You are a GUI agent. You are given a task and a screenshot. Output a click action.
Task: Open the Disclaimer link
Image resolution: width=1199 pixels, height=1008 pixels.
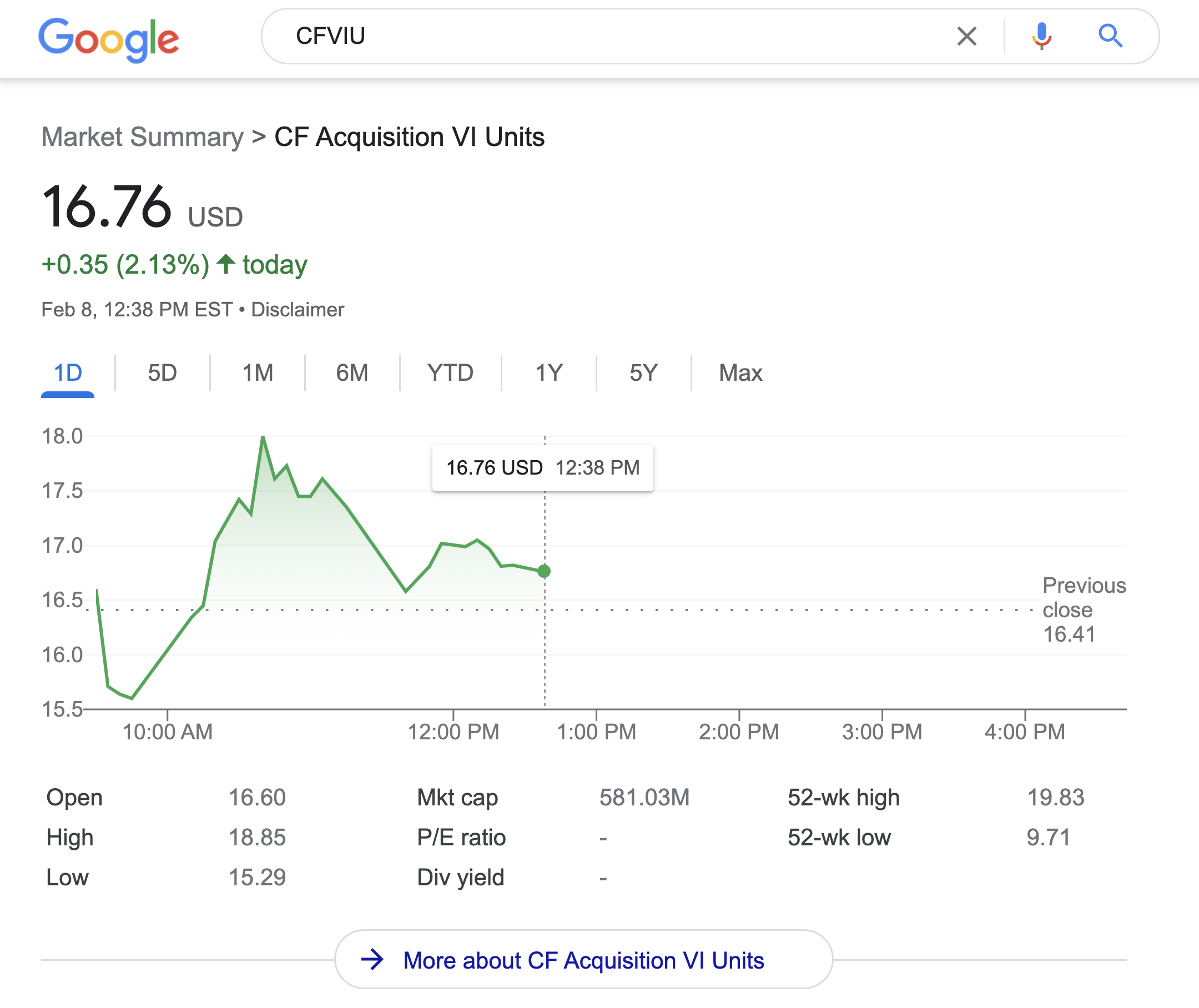coord(297,310)
